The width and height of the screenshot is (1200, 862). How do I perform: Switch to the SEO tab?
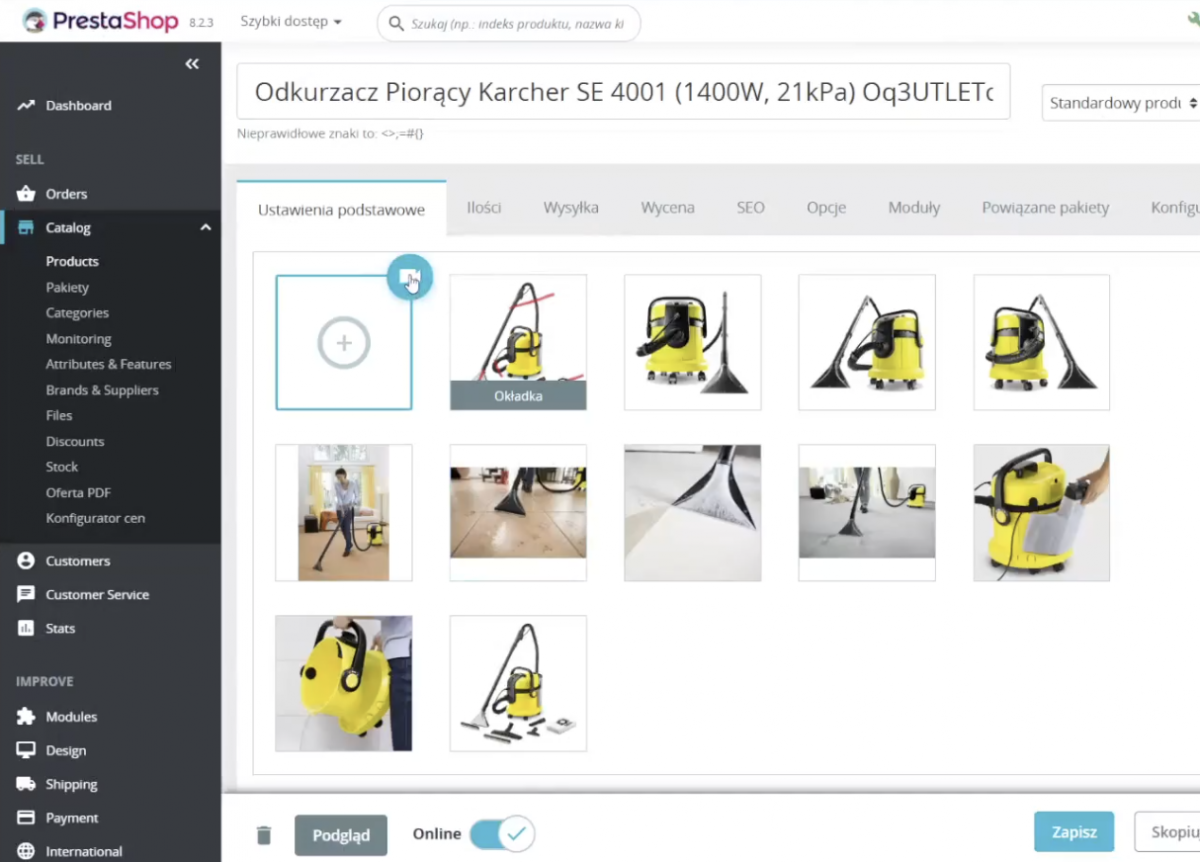750,208
